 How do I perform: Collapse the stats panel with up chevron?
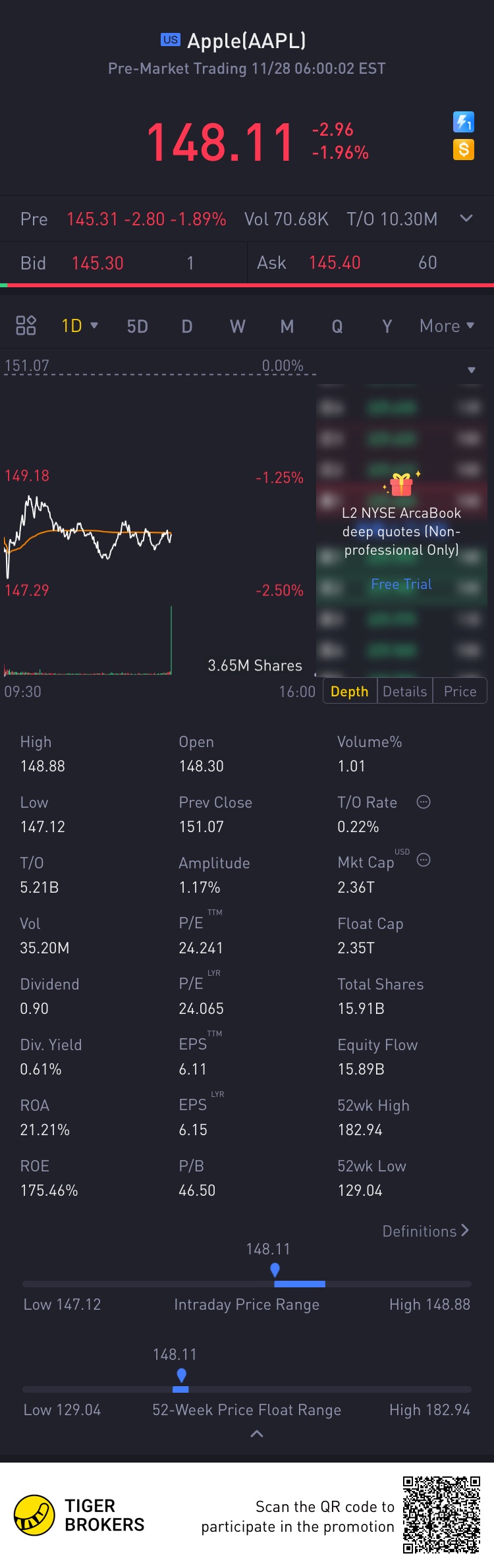tap(257, 1434)
